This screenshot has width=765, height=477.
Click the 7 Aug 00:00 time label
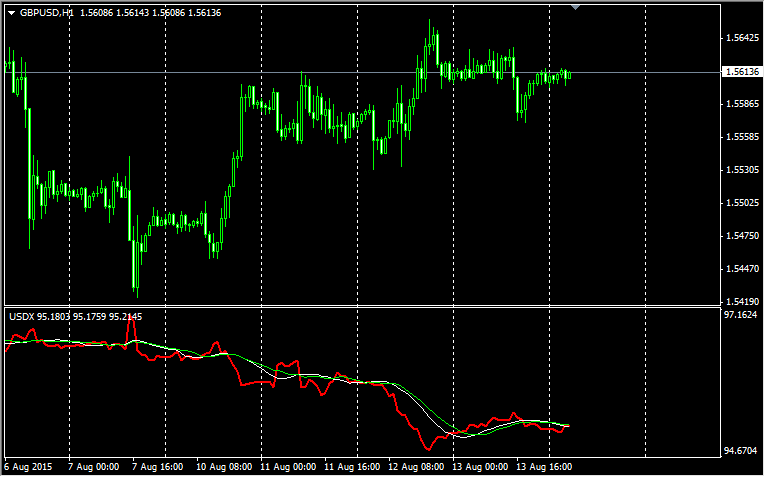(x=94, y=467)
